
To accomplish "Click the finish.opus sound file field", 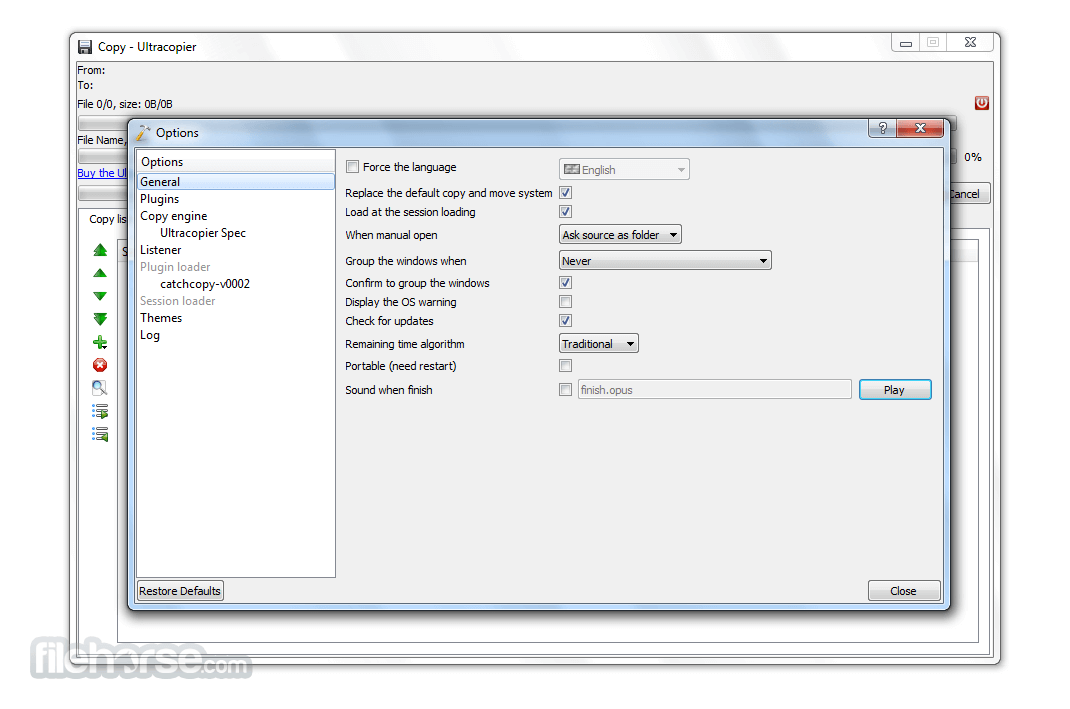I will click(x=714, y=390).
